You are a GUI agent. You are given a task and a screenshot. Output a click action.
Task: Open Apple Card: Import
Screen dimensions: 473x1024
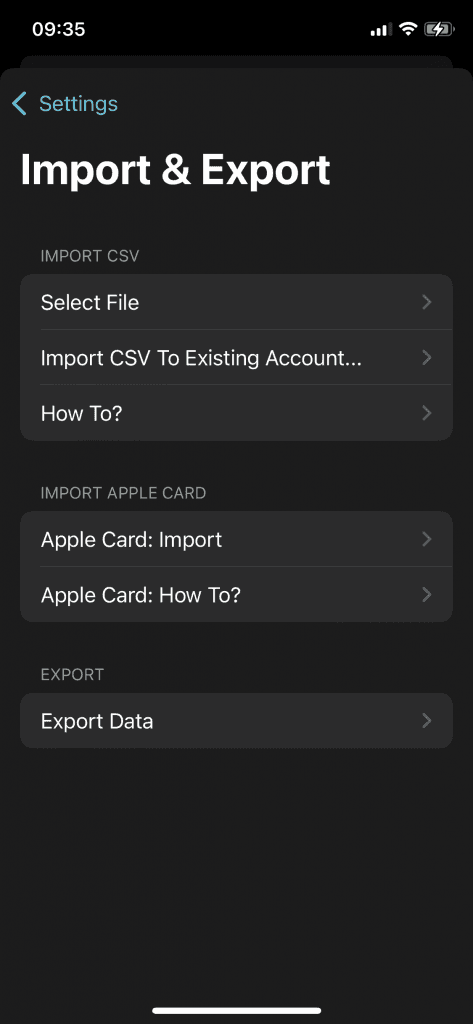pos(236,539)
